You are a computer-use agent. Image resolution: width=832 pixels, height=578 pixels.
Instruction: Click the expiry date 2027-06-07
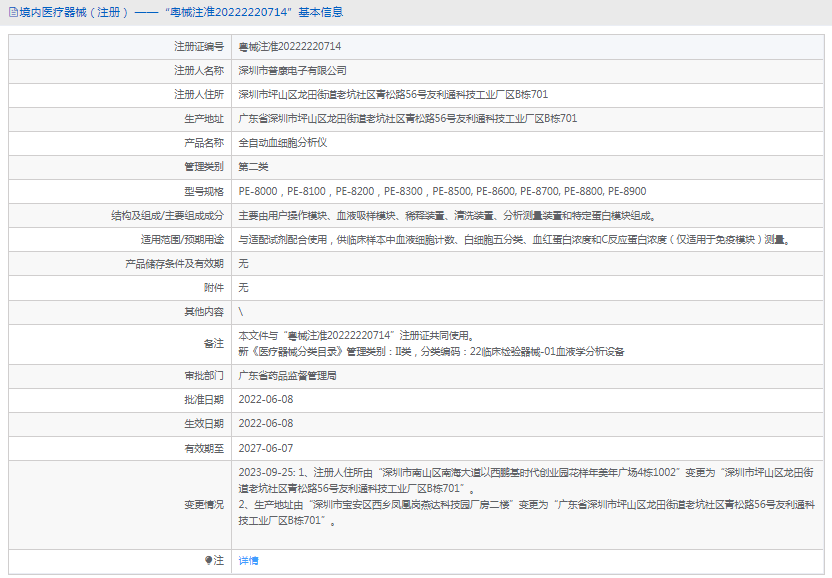266,448
